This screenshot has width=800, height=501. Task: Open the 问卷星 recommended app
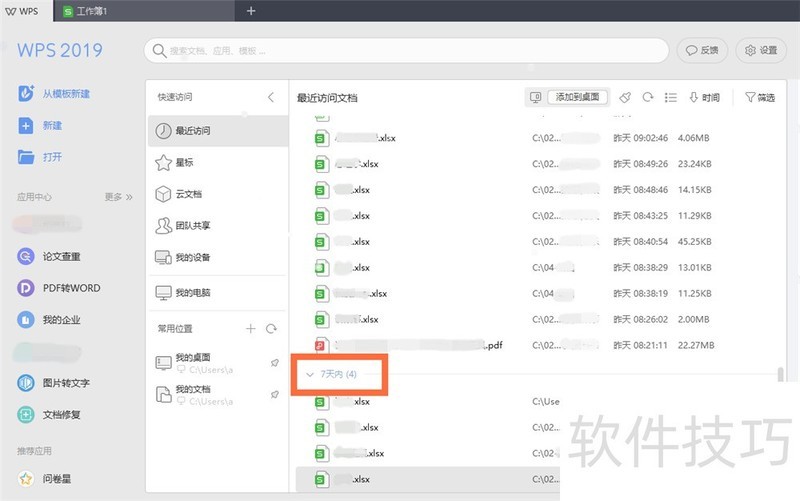point(26,479)
